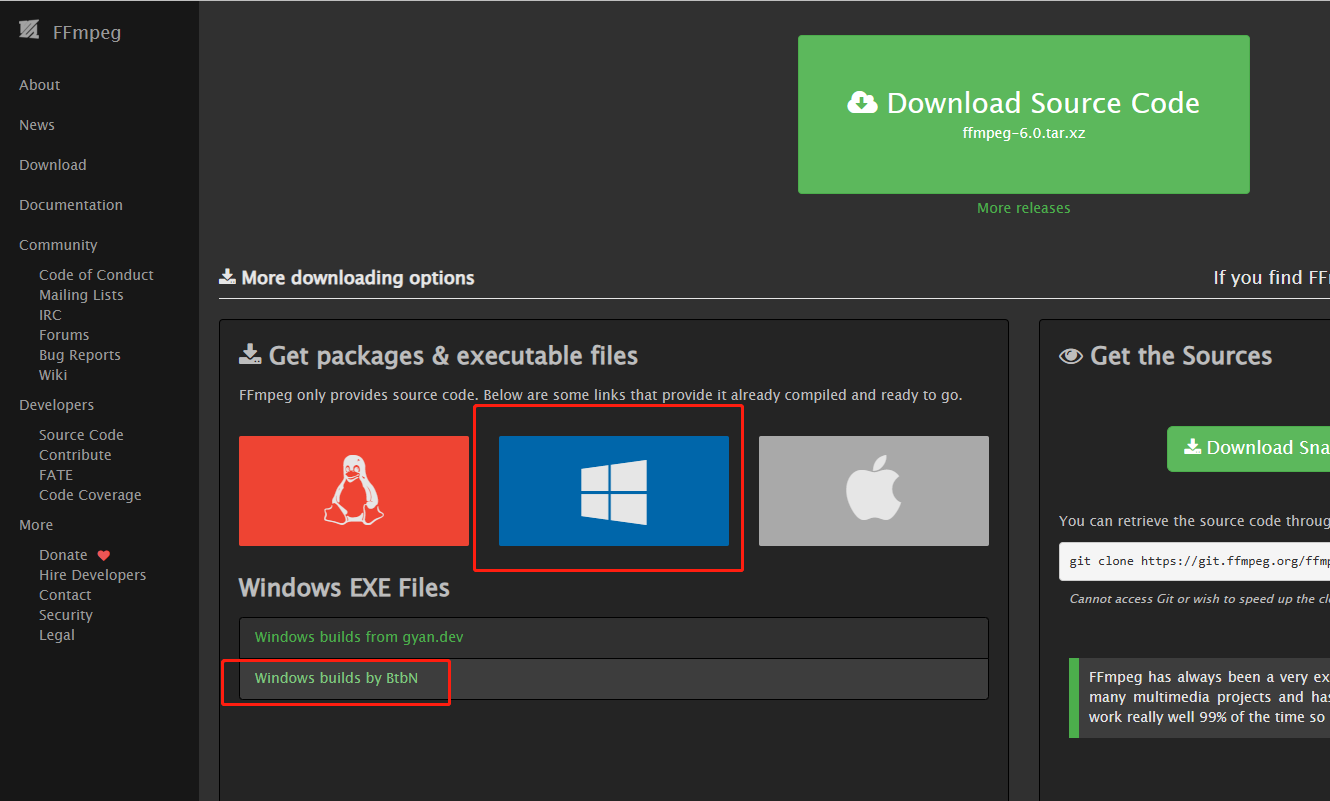Open Code of Conduct link
Viewport: 1330px width, 801px height.
click(96, 275)
